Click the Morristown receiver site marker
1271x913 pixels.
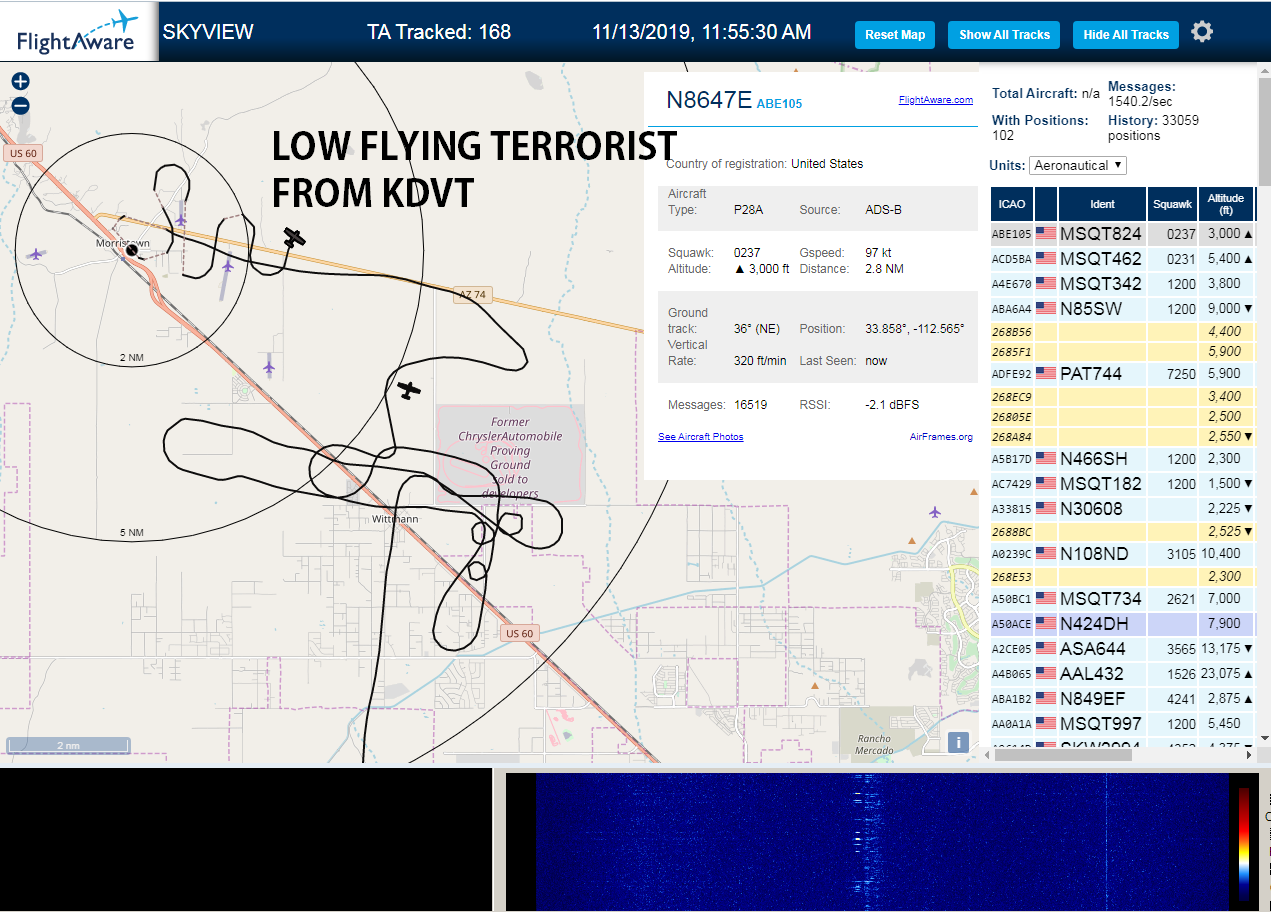(x=132, y=250)
